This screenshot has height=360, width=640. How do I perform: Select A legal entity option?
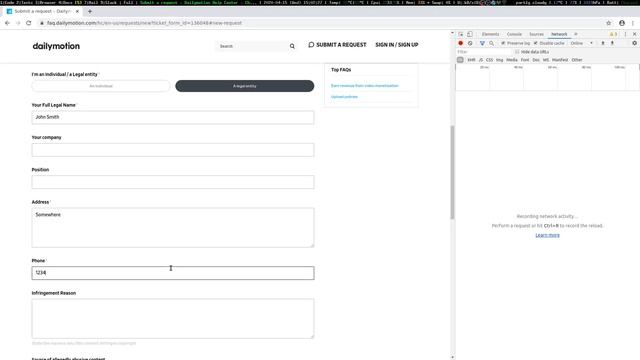click(x=244, y=86)
